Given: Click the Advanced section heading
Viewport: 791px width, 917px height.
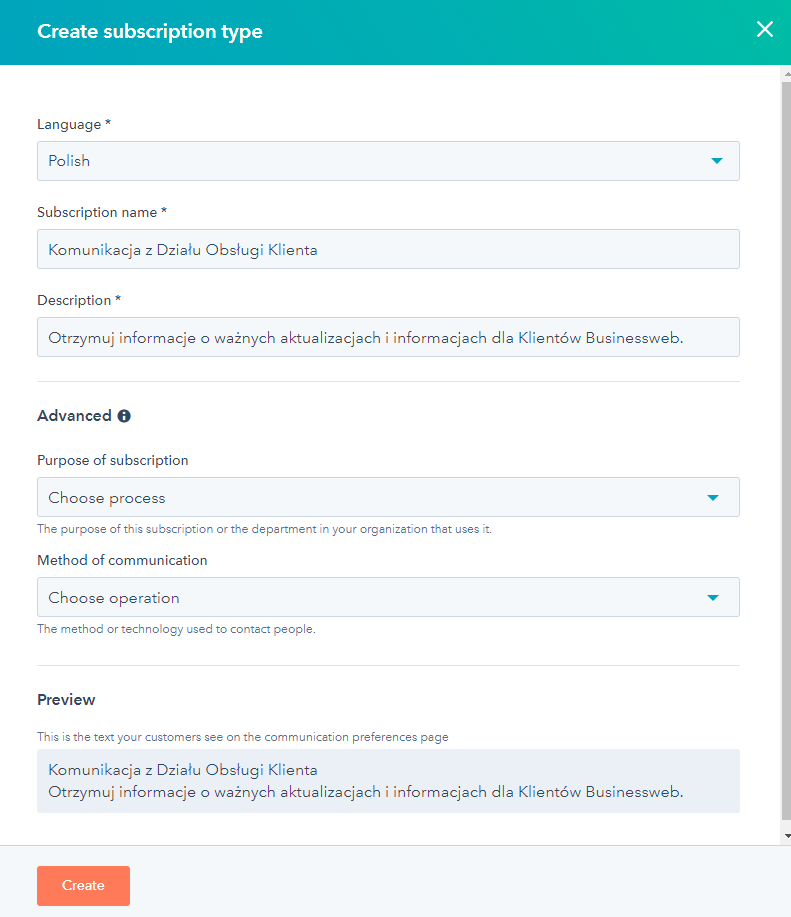Looking at the screenshot, I should [x=74, y=416].
